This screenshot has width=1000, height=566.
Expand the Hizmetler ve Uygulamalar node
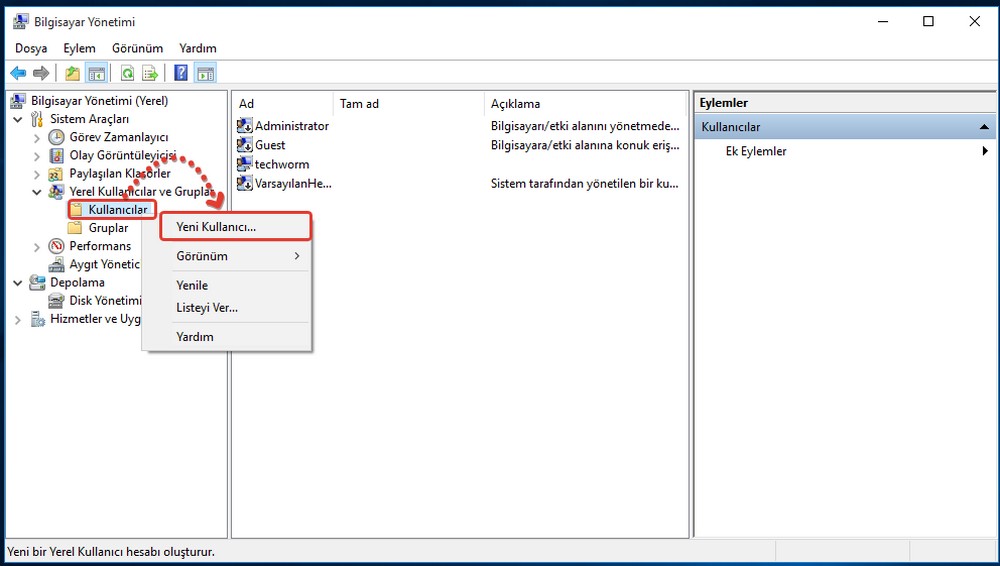[18, 320]
